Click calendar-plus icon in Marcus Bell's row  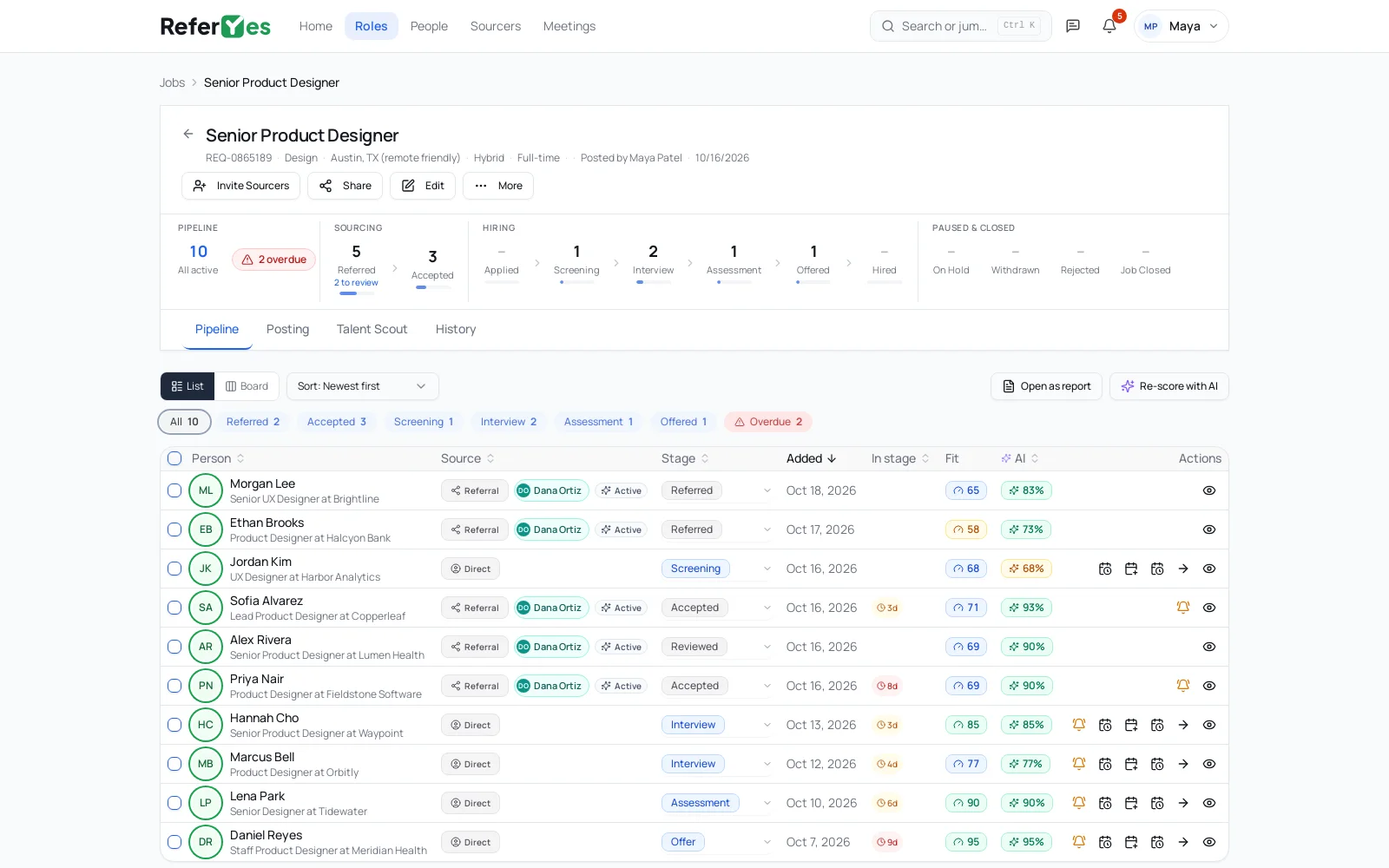click(1131, 764)
